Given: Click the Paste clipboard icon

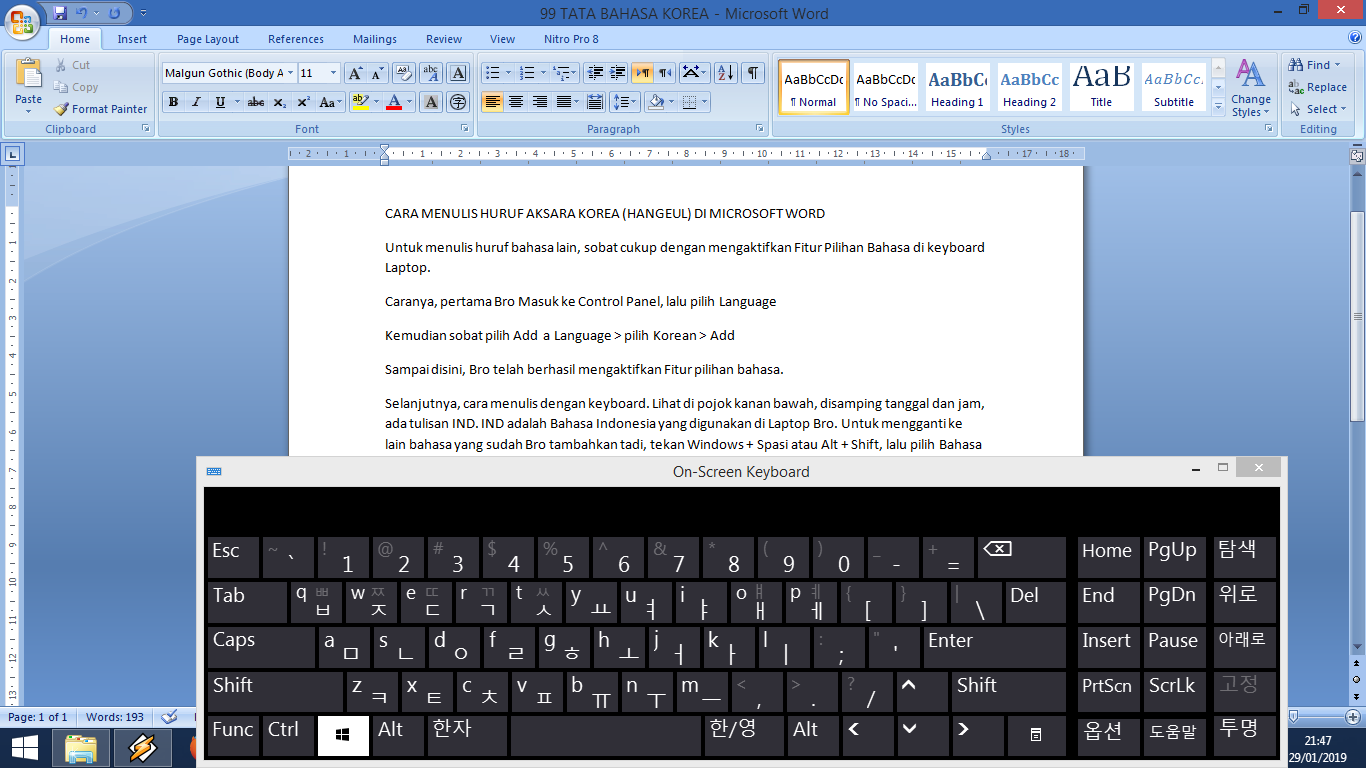Looking at the screenshot, I should (x=29, y=74).
